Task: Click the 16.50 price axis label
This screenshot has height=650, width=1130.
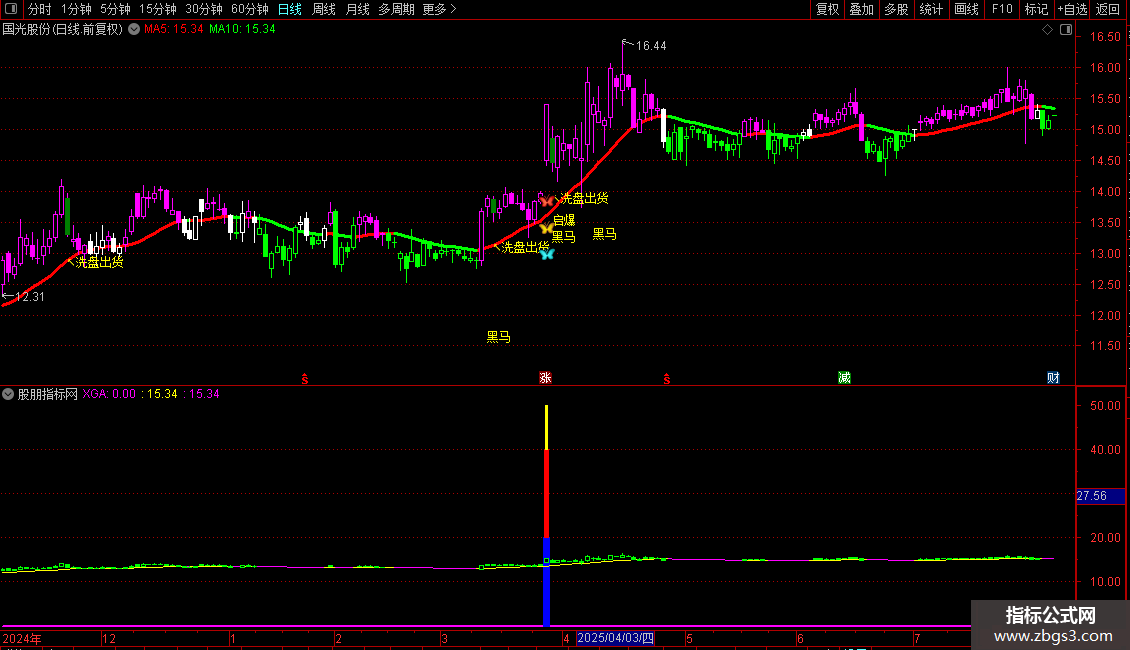Action: pyautogui.click(x=1105, y=37)
